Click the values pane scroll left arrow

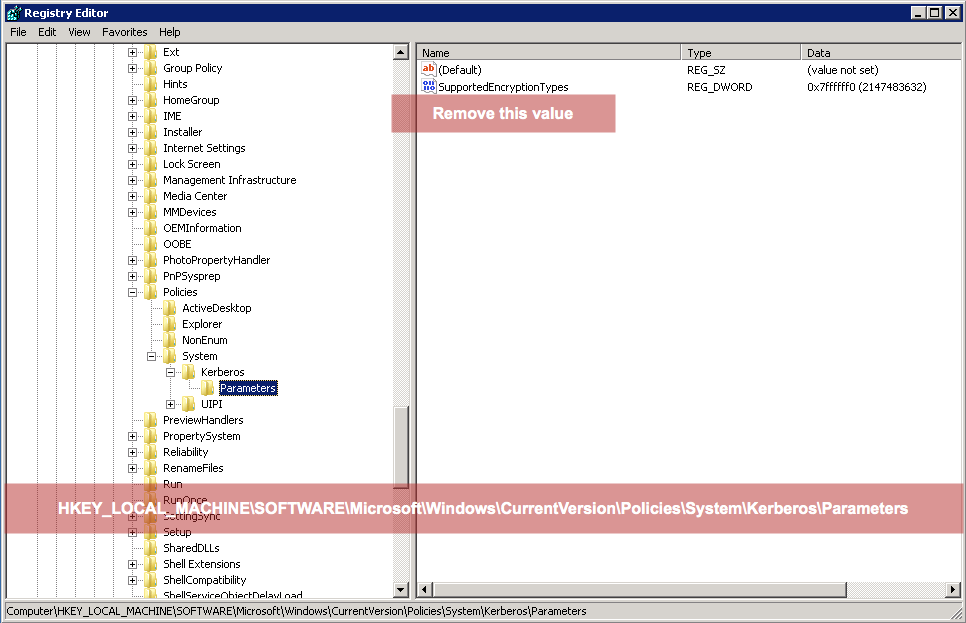(x=424, y=590)
